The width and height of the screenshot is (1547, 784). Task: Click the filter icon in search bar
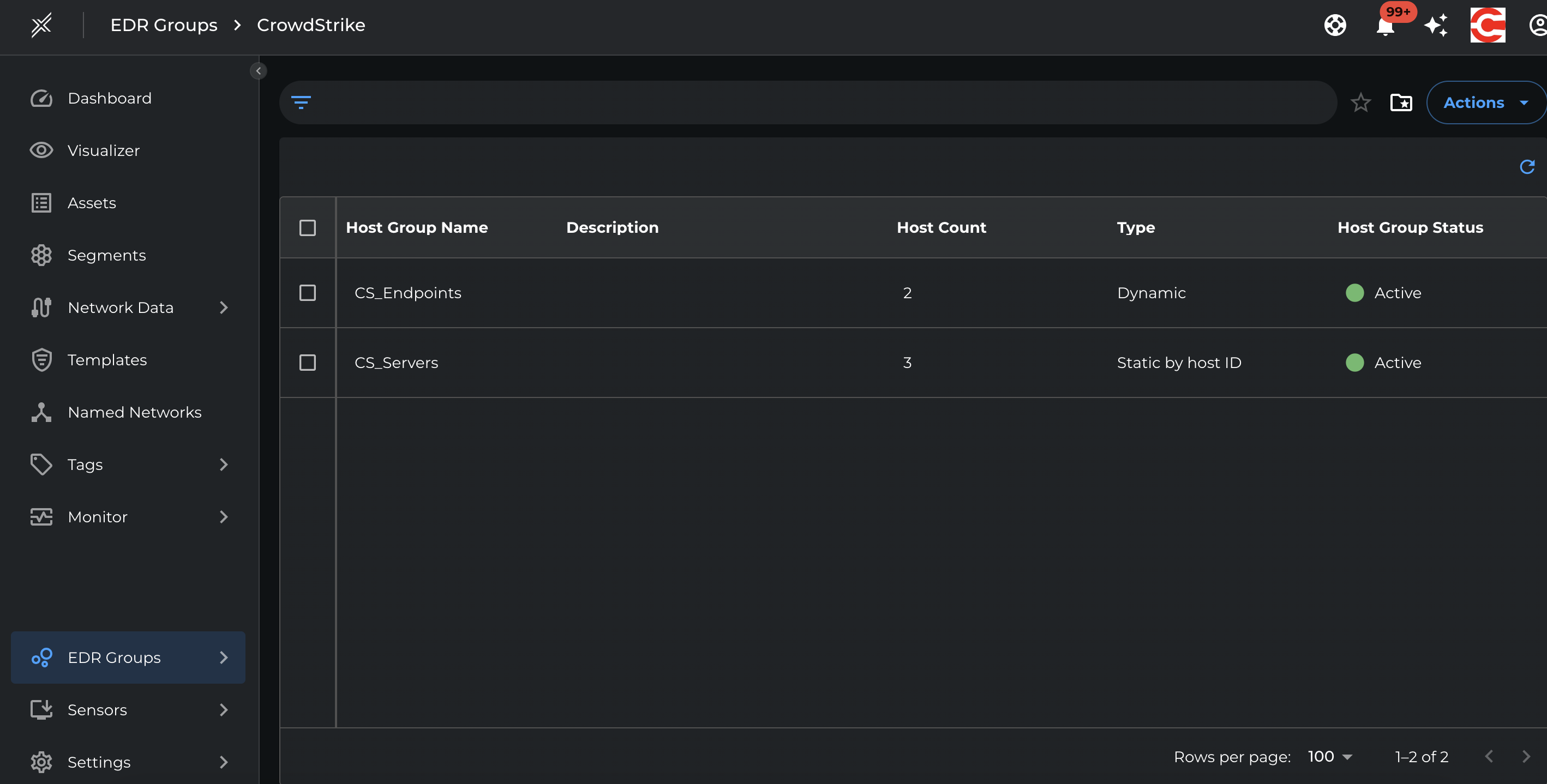[301, 102]
